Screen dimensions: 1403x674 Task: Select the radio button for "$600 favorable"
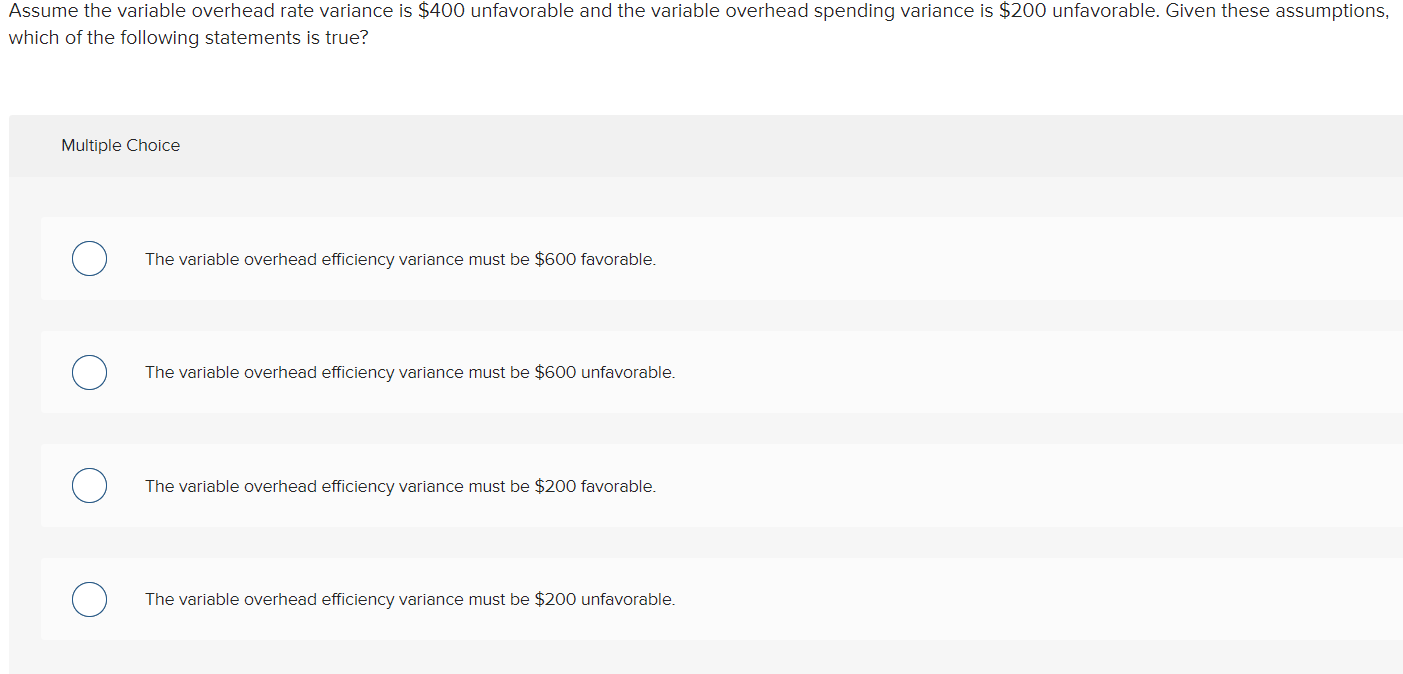(x=89, y=258)
